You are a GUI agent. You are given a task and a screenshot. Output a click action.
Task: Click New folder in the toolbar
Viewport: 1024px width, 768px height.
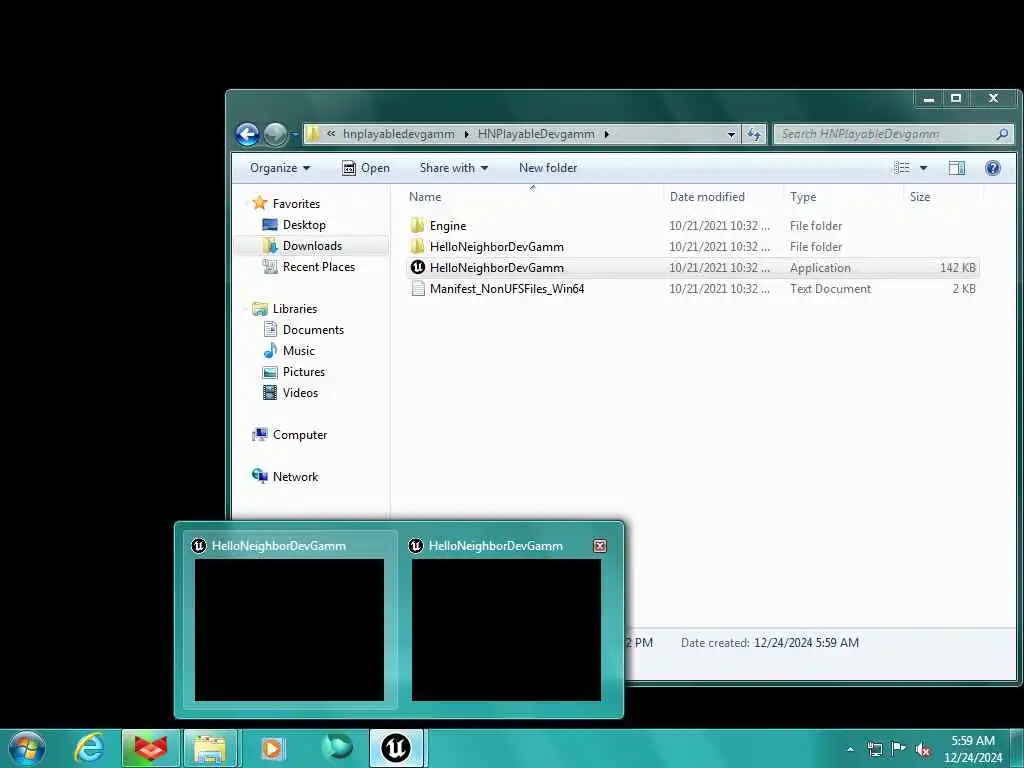tap(548, 168)
